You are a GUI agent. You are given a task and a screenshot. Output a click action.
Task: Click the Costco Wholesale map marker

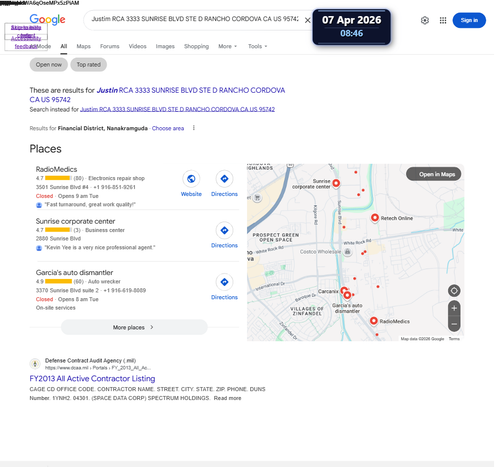[347, 252]
